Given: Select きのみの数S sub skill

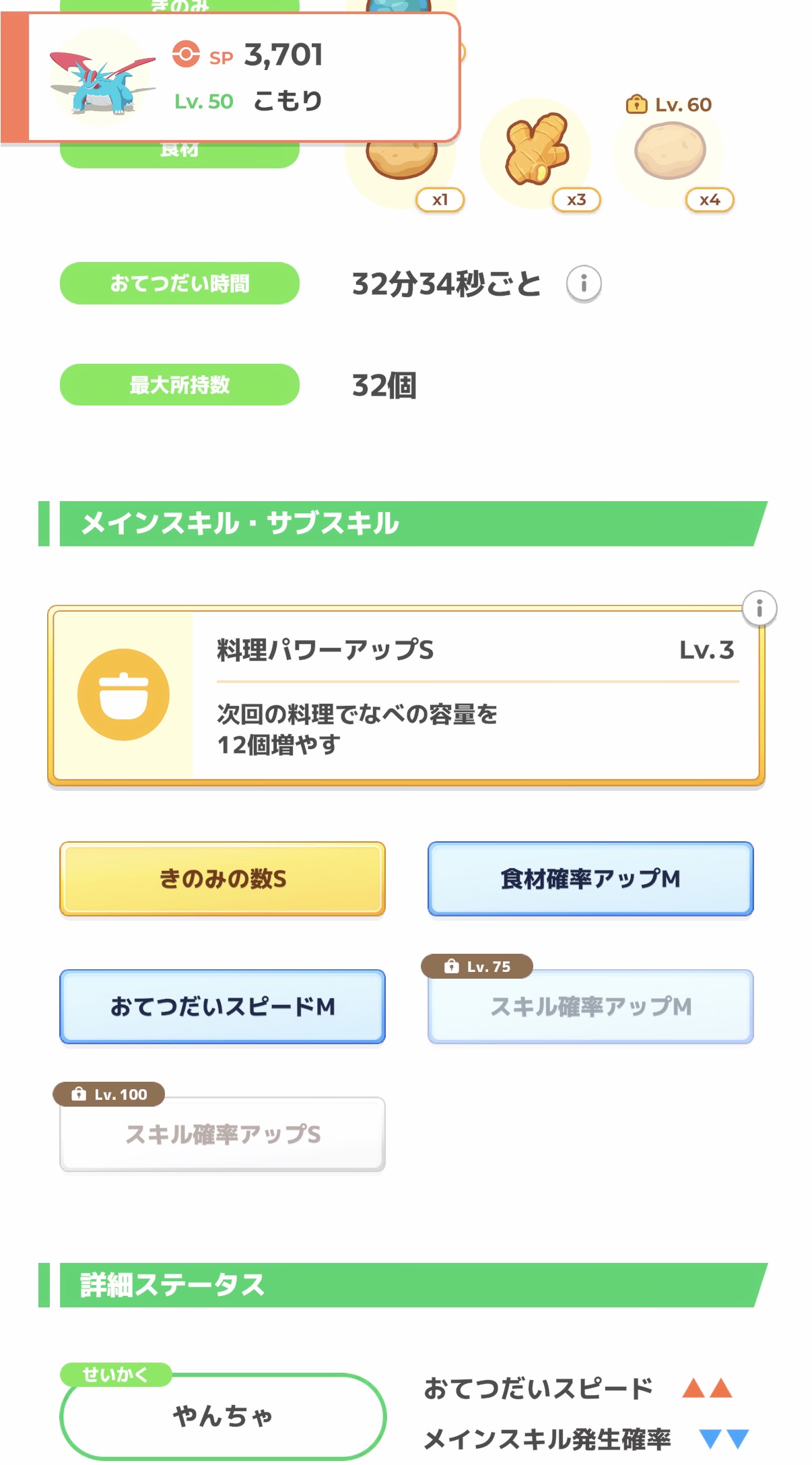Looking at the screenshot, I should click(222, 878).
